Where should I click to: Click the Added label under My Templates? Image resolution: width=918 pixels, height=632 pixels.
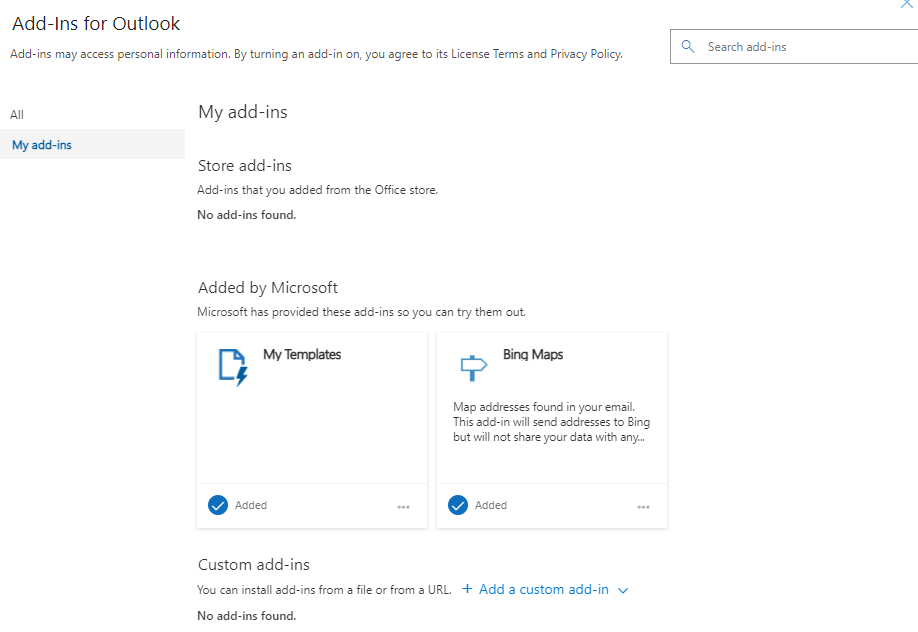[251, 505]
